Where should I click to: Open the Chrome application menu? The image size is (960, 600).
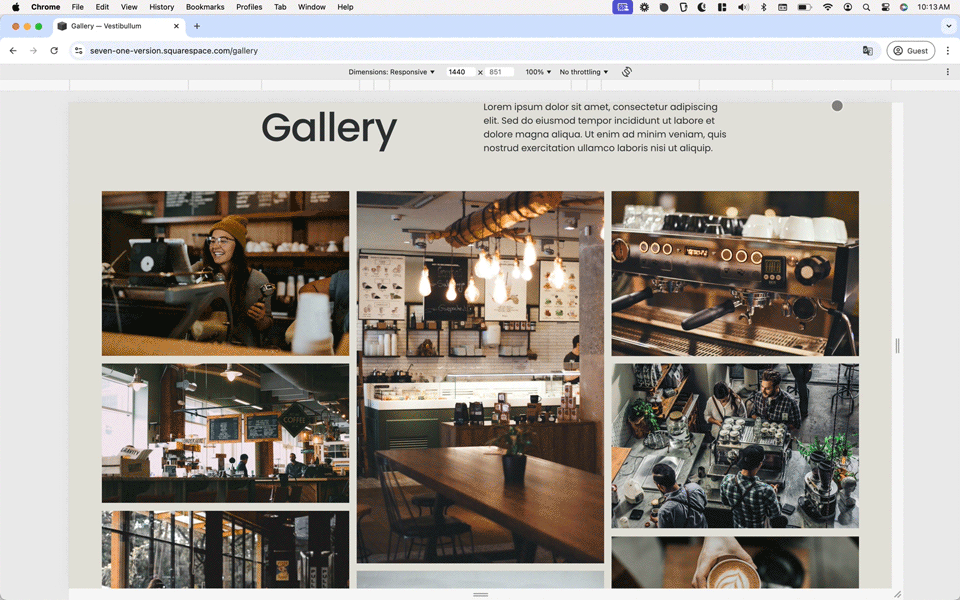click(x=45, y=7)
